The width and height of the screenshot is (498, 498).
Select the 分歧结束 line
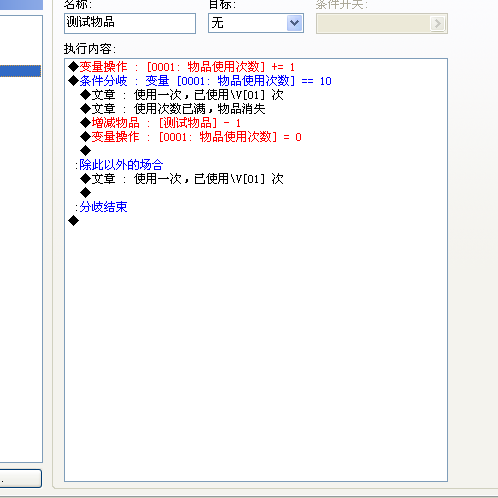click(x=101, y=207)
